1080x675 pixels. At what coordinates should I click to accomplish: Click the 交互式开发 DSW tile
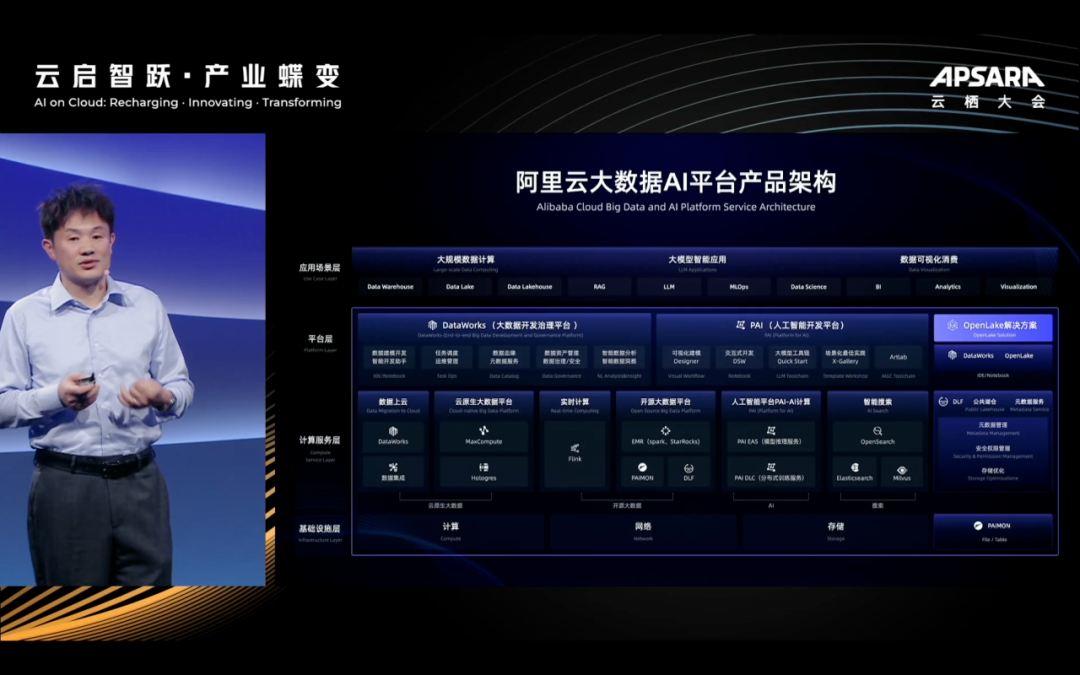pyautogui.click(x=739, y=357)
